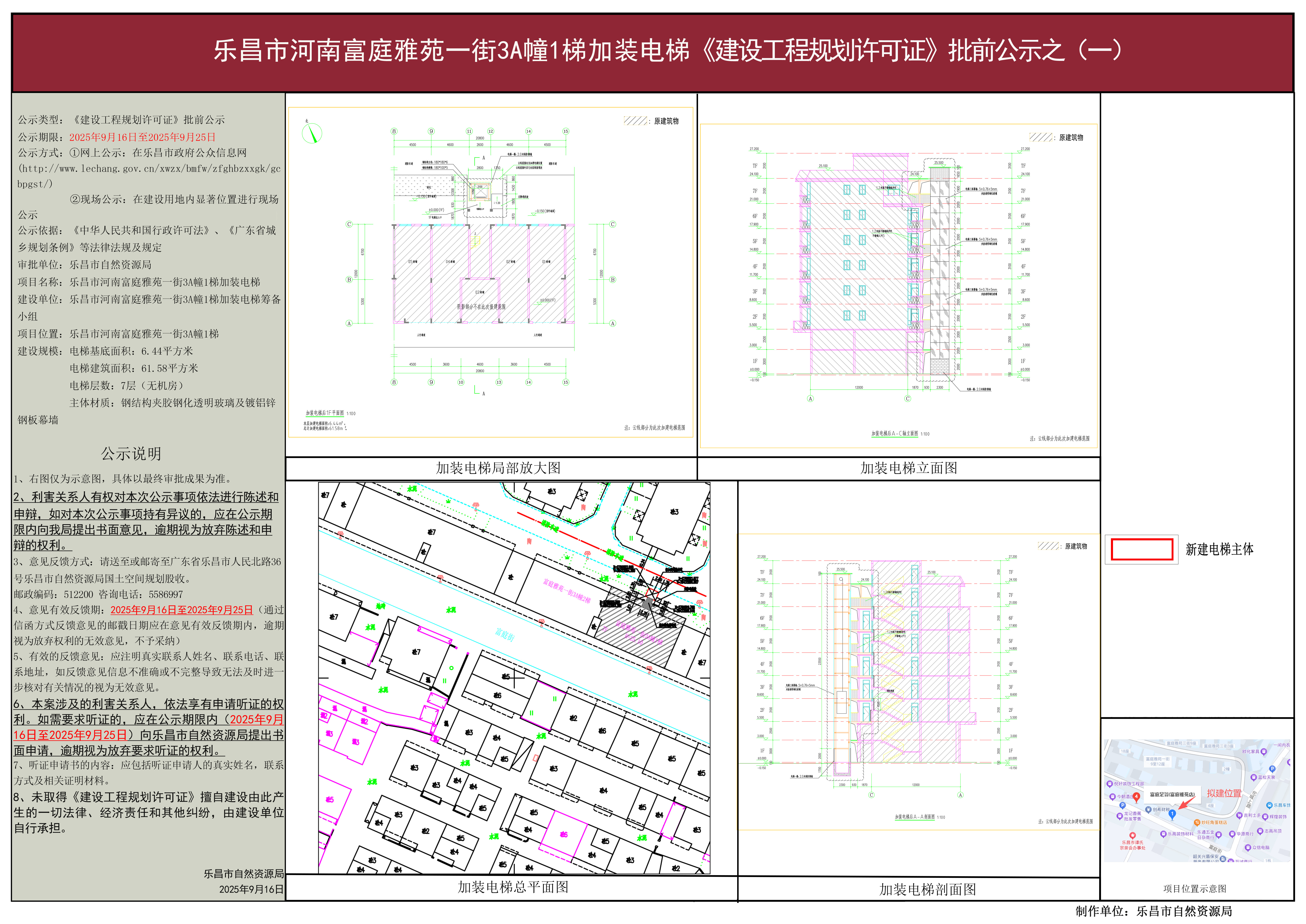The image size is (1306, 924).
Task: Click the 项目名称 line
Action: 139,282
